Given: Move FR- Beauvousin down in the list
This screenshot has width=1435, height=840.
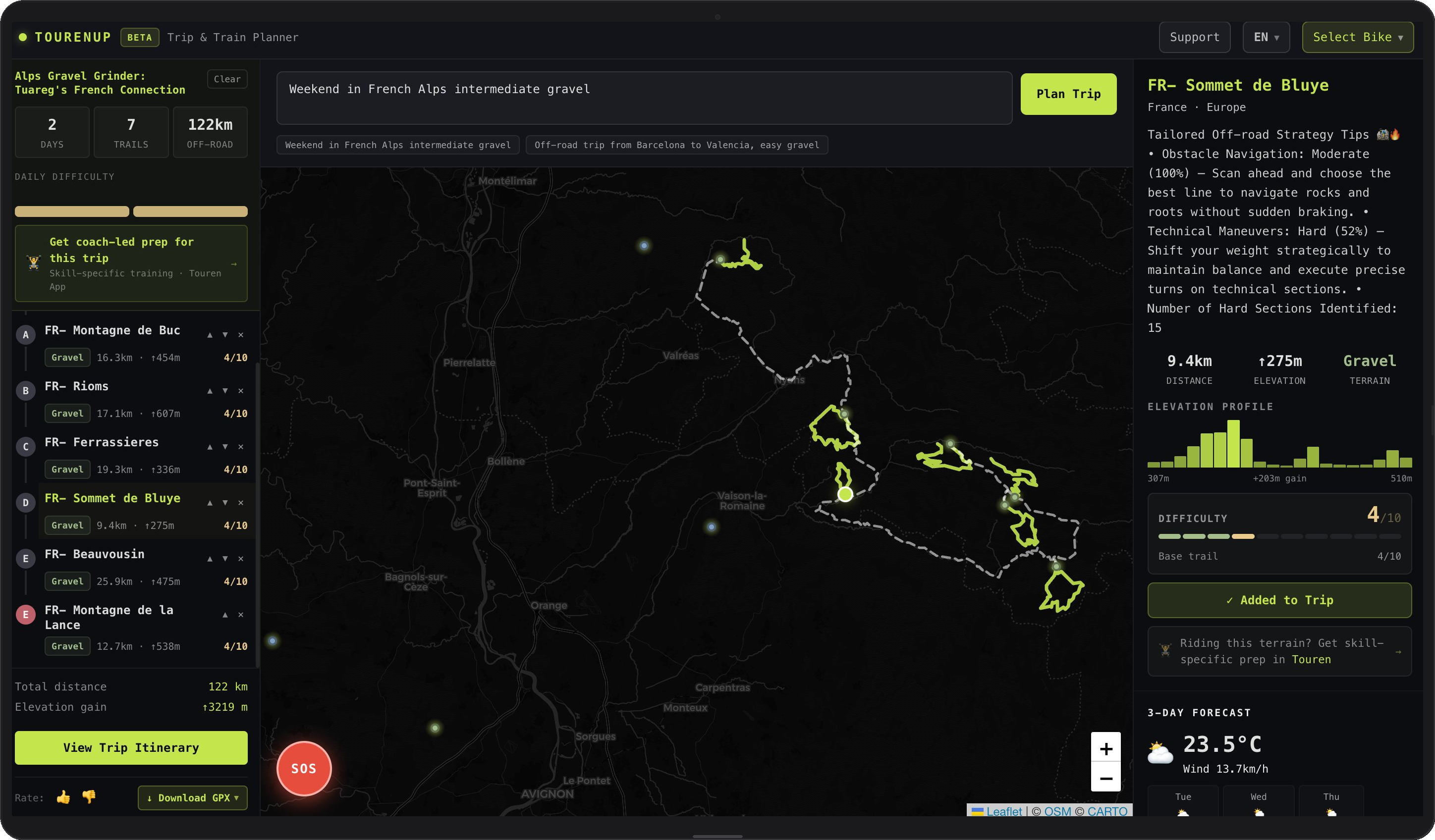Looking at the screenshot, I should click(x=225, y=559).
